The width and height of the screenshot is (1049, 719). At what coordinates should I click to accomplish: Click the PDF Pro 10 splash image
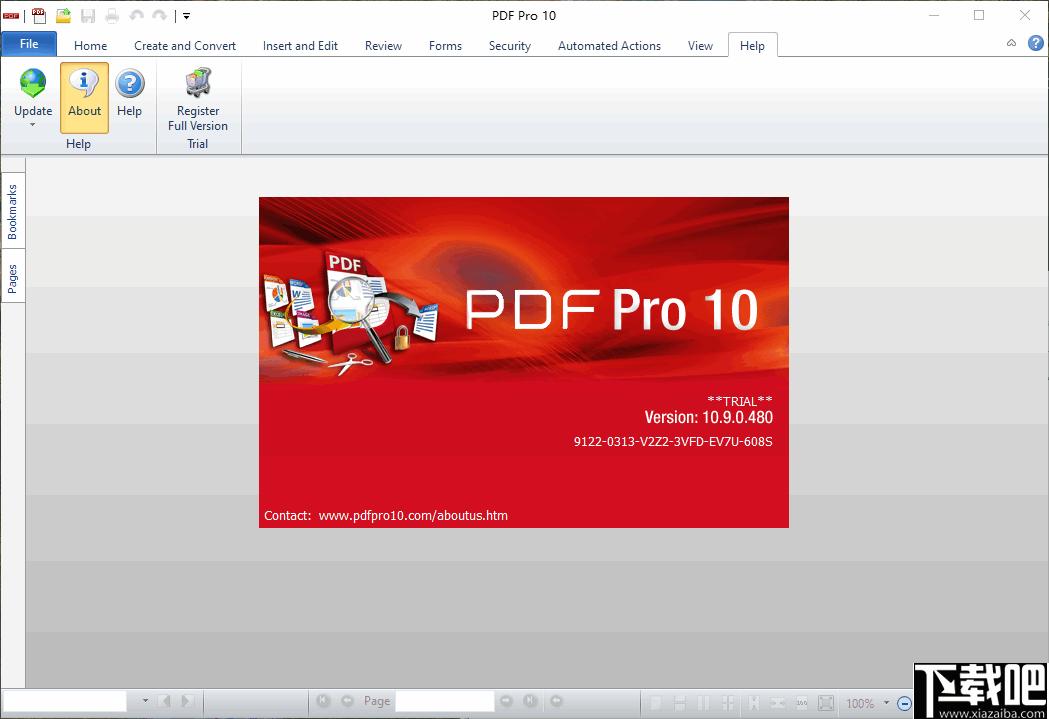523,362
